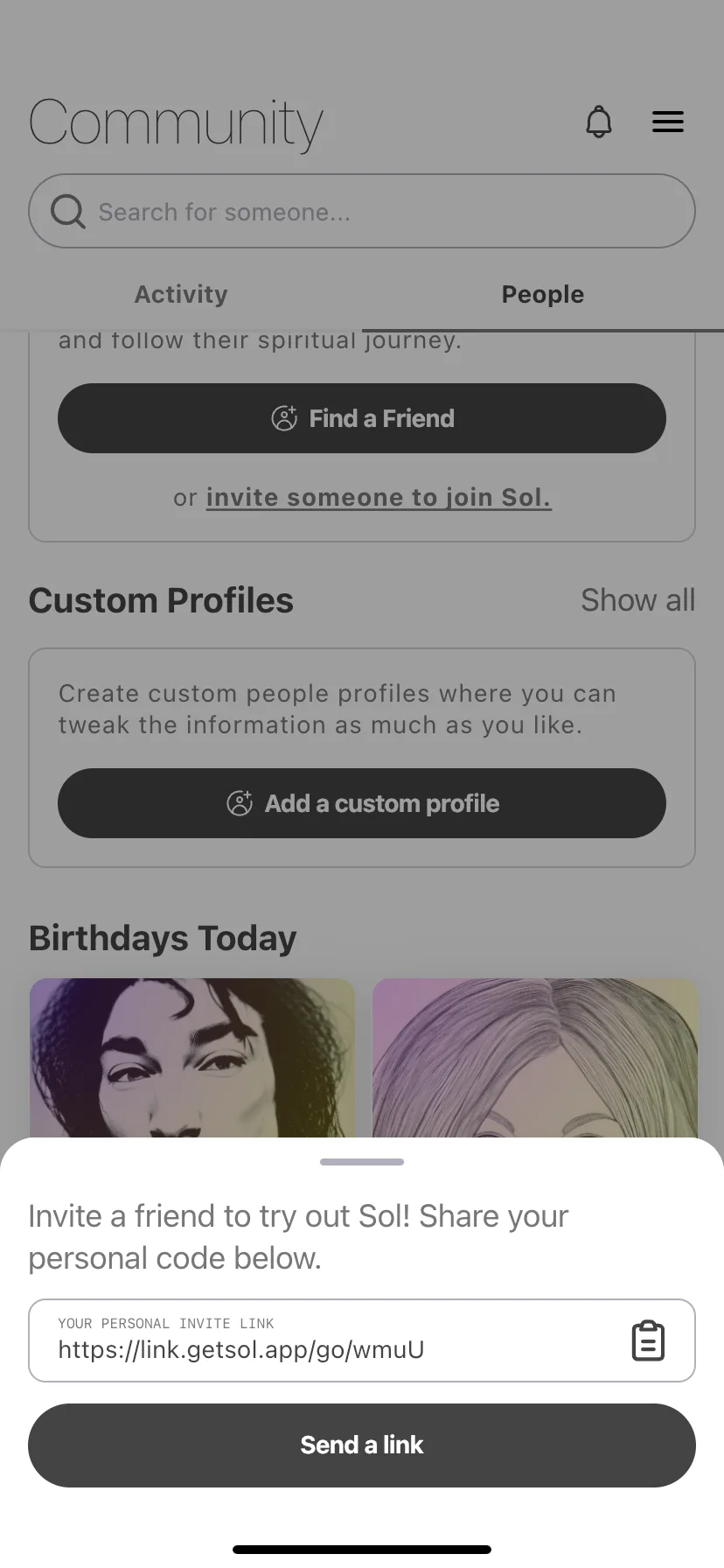
Task: Tap the add-person icon in Find a Friend
Action: tap(284, 418)
